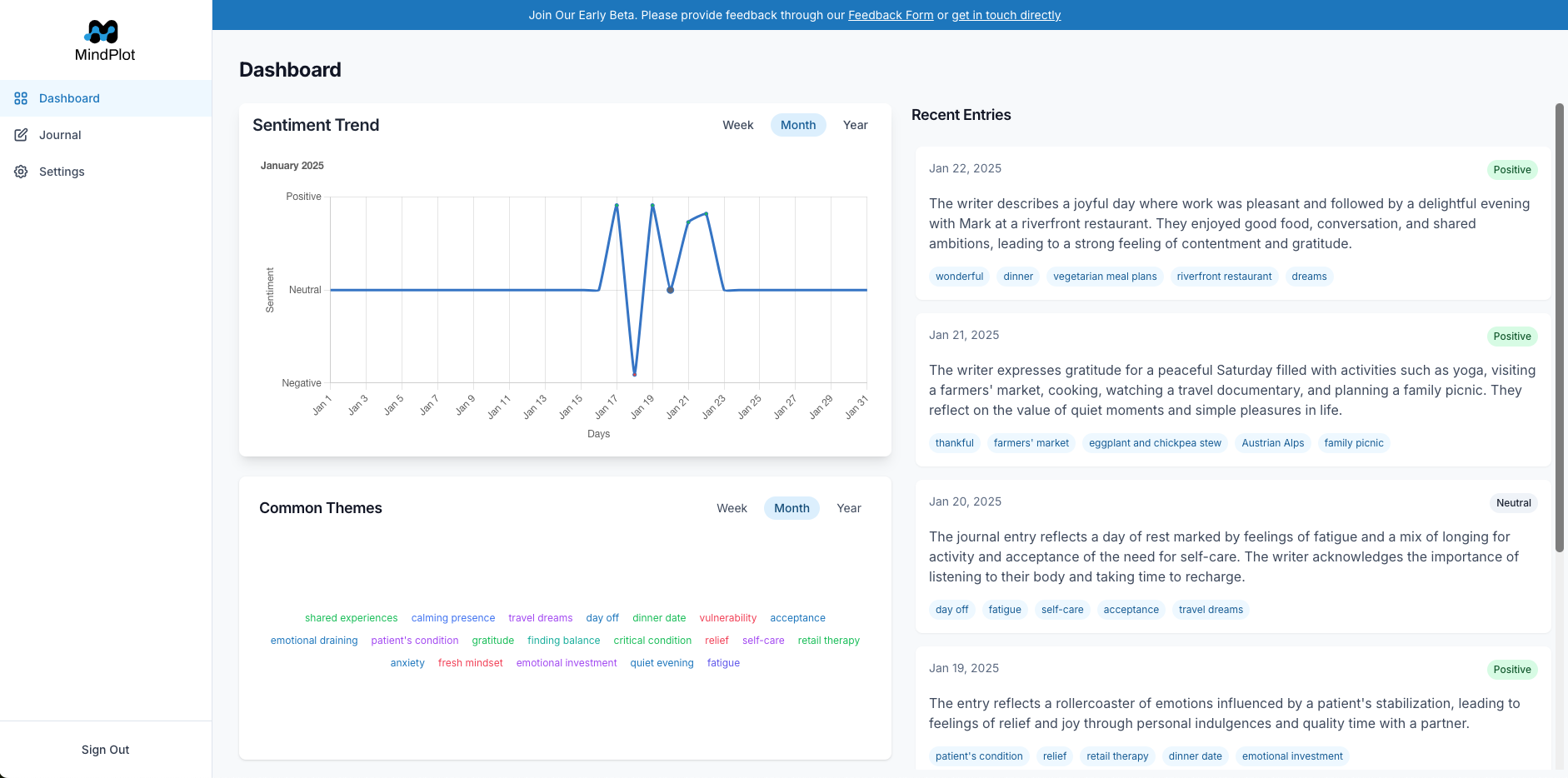The image size is (1568, 778).
Task: Click the 'Austrian Alps' tag
Action: click(1273, 443)
